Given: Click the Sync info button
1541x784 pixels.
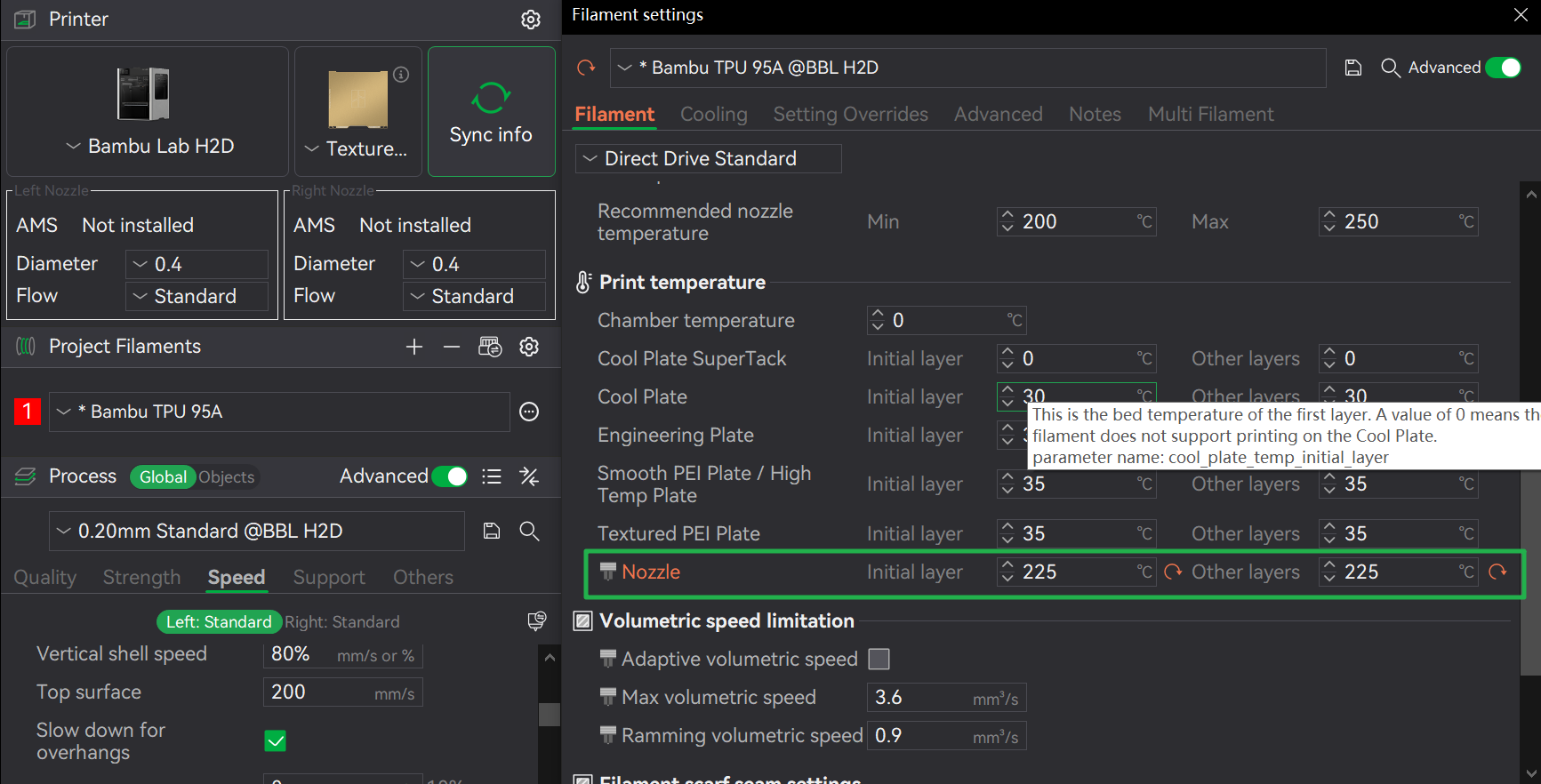Looking at the screenshot, I should pyautogui.click(x=491, y=112).
